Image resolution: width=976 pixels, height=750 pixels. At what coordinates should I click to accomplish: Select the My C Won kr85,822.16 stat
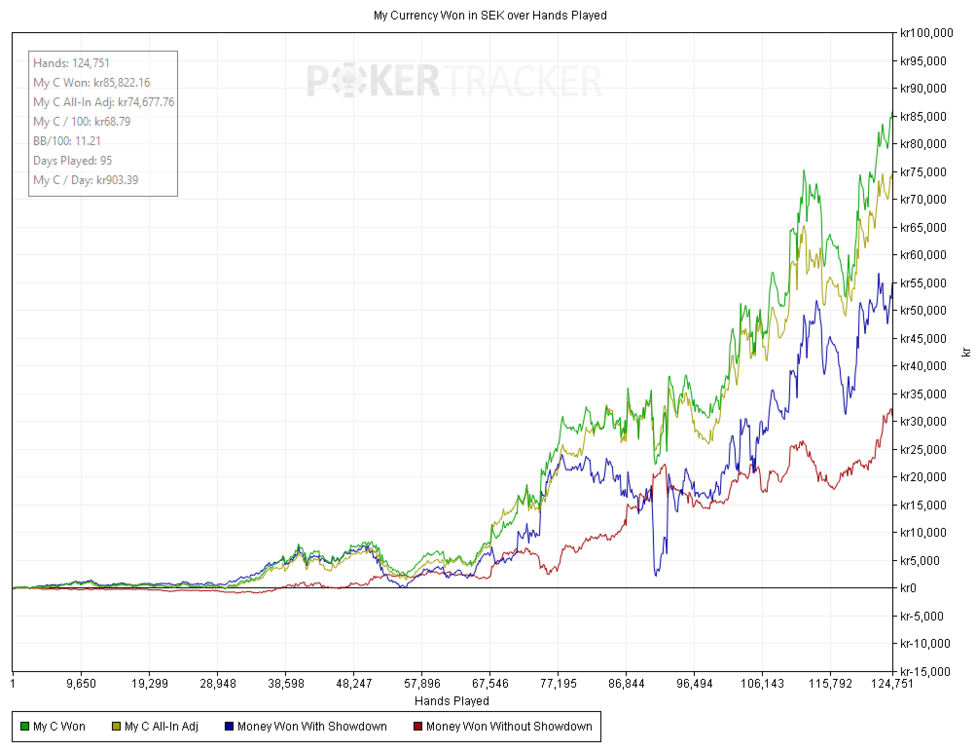pos(91,83)
